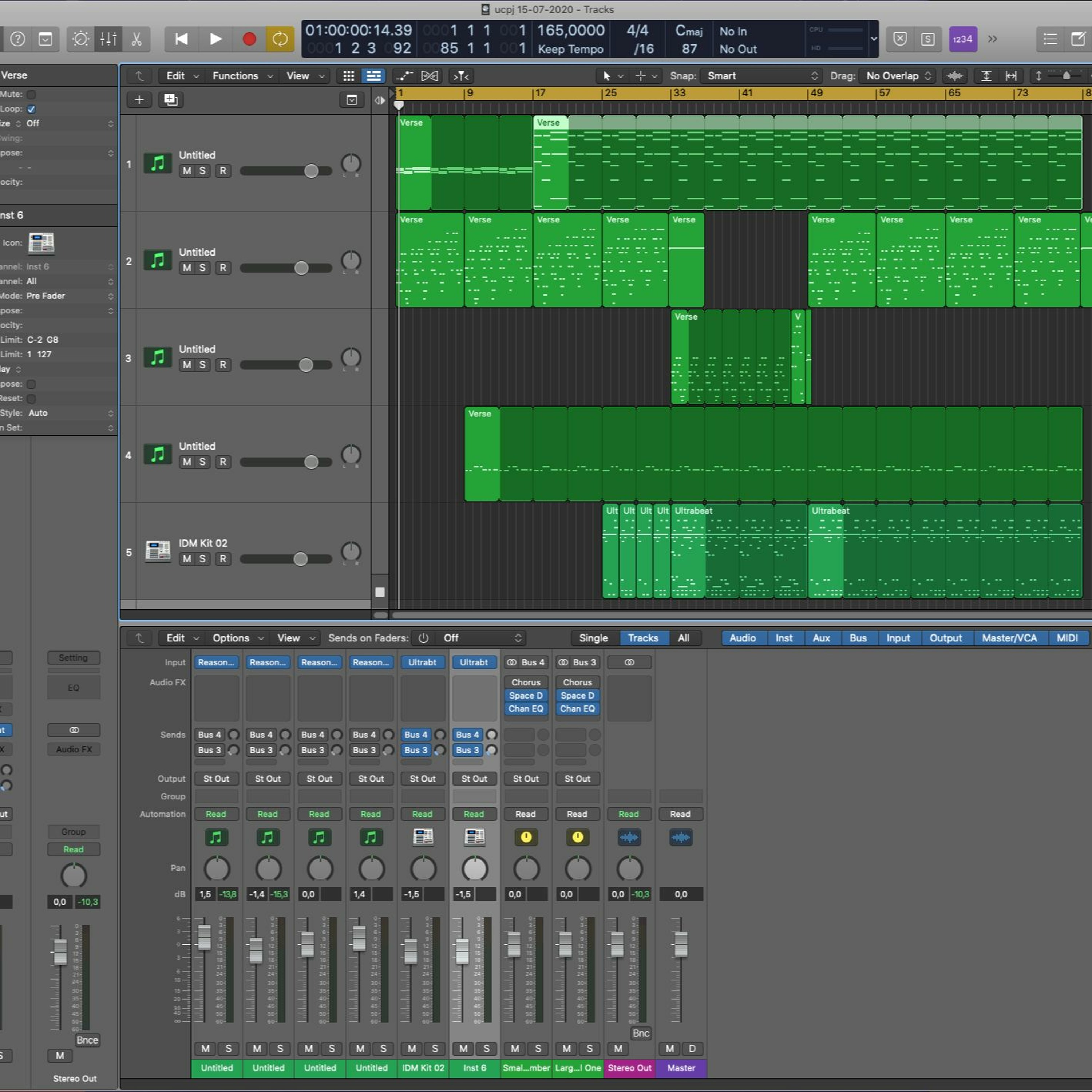Image resolution: width=1092 pixels, height=1092 pixels.
Task: Toggle the Cycle mode button
Action: 280,39
